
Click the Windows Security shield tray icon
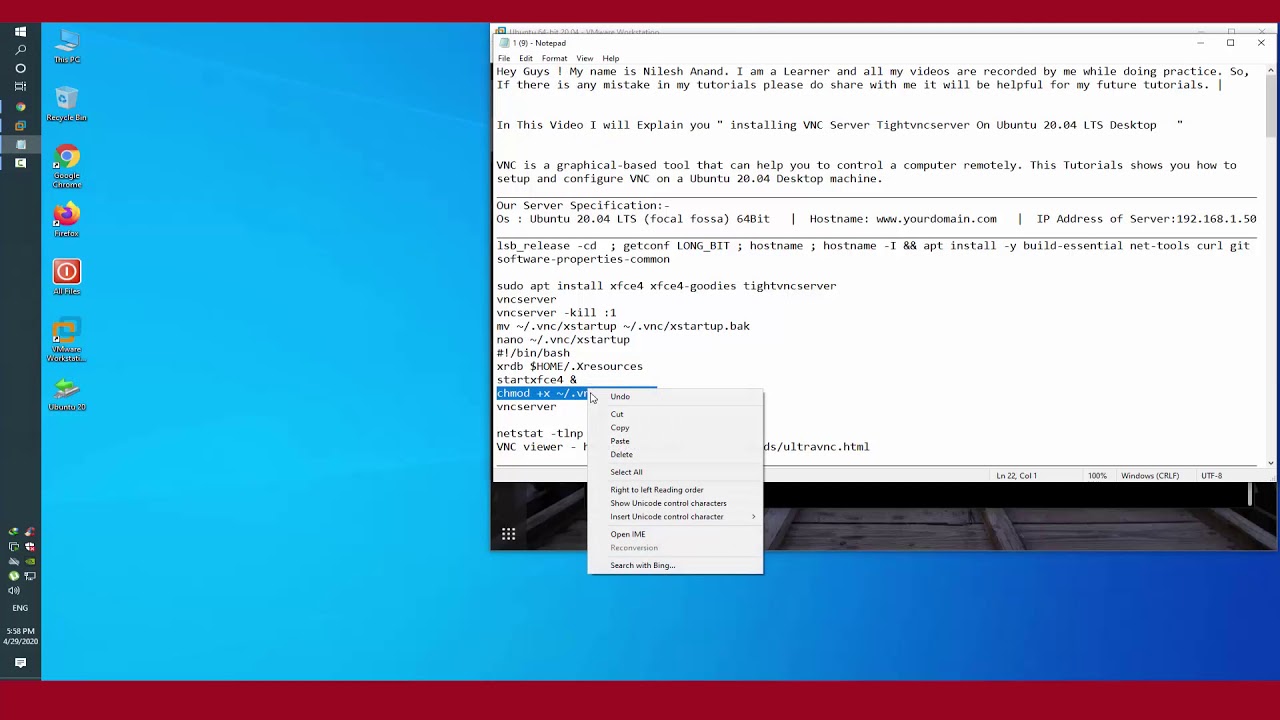click(30, 547)
